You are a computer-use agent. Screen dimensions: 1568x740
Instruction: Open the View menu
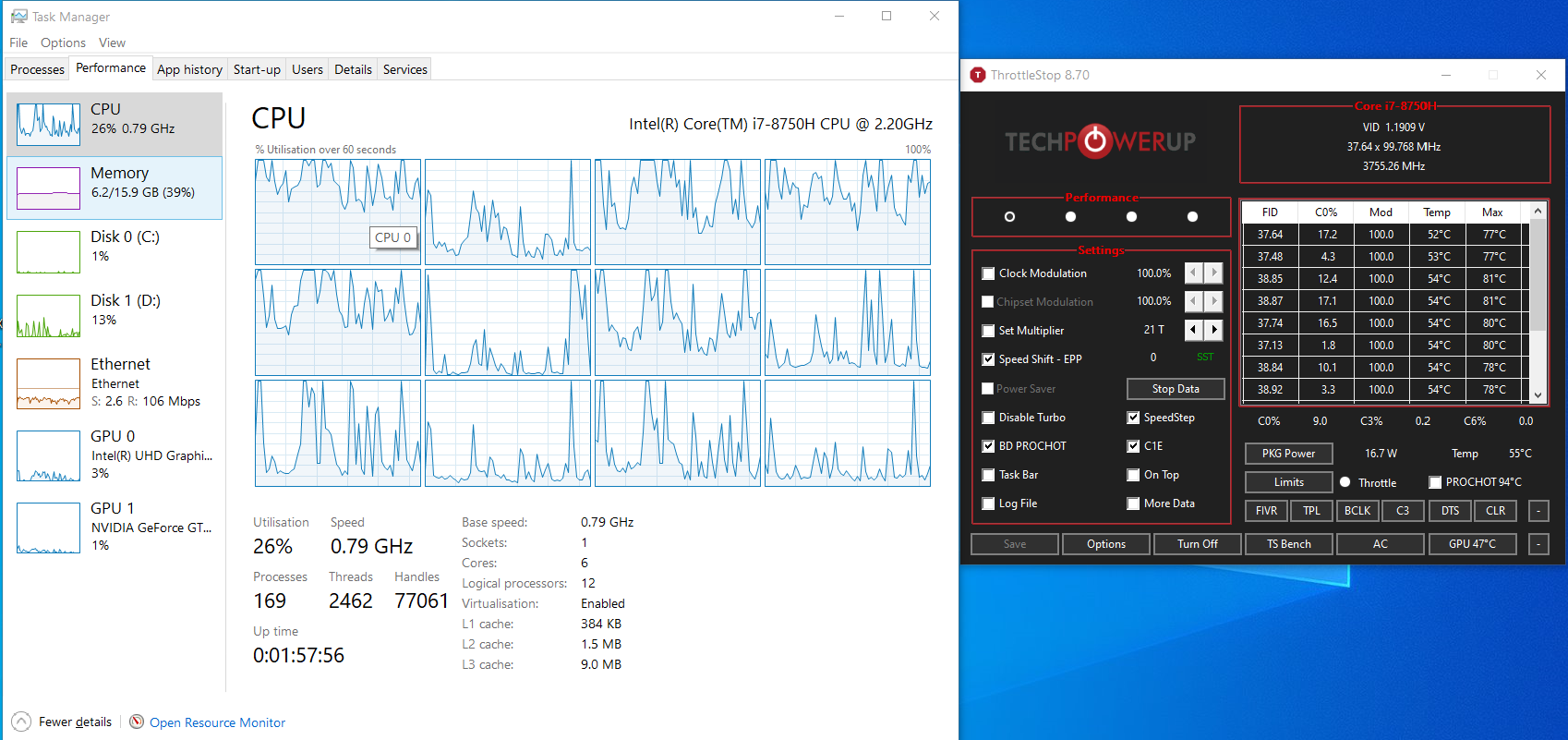(x=112, y=42)
